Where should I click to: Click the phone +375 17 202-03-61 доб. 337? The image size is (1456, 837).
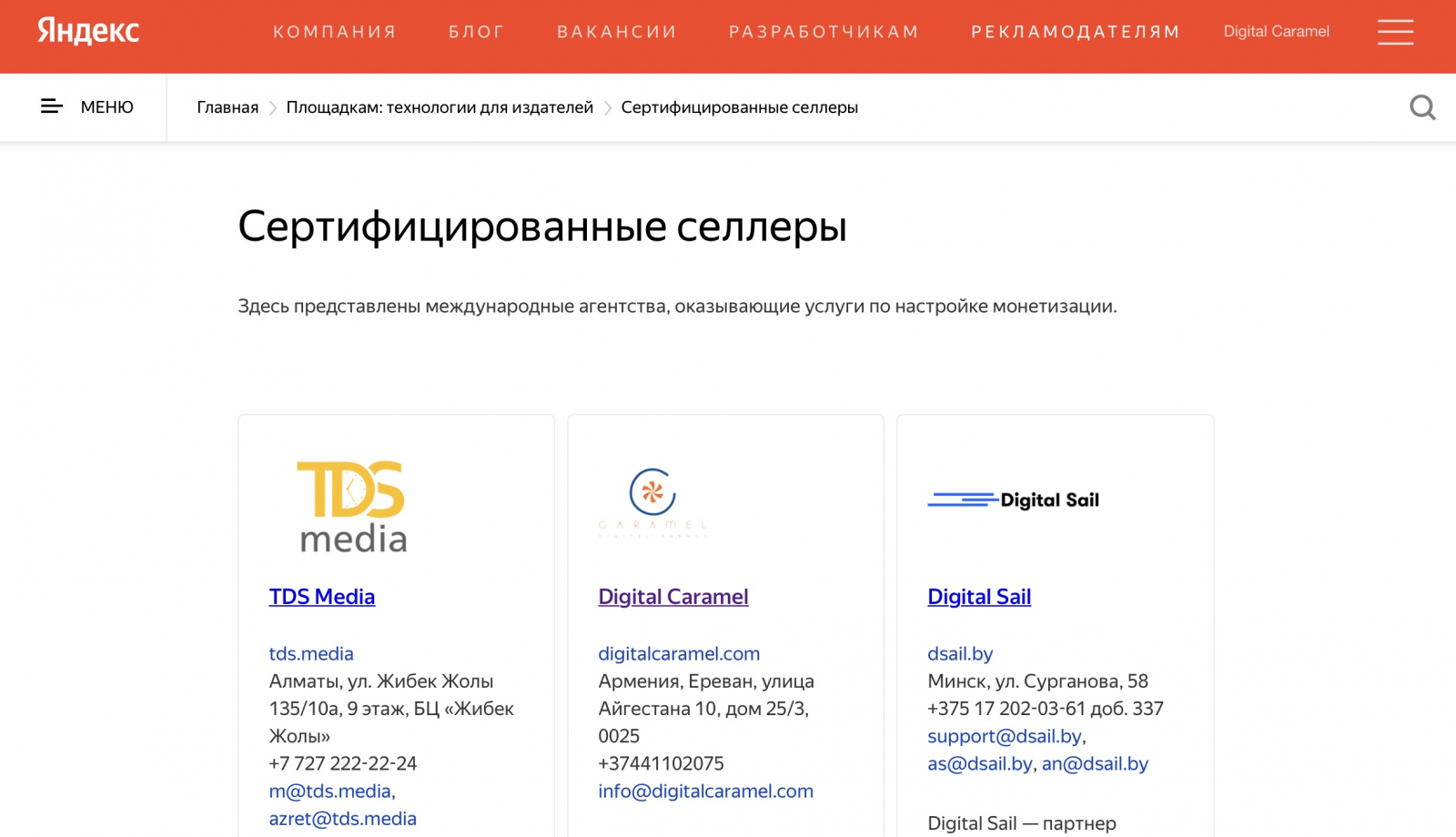[x=1046, y=708]
